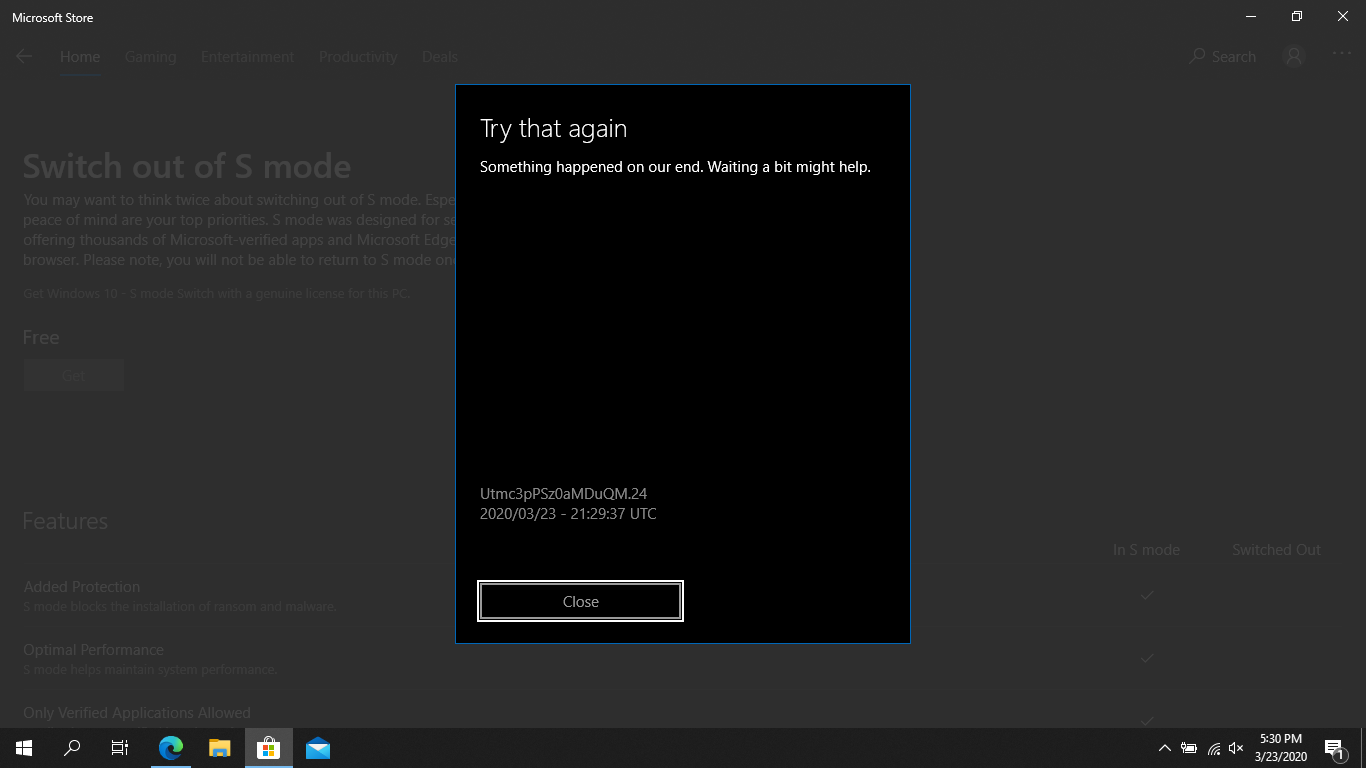Open the user account profile icon

click(x=1294, y=57)
